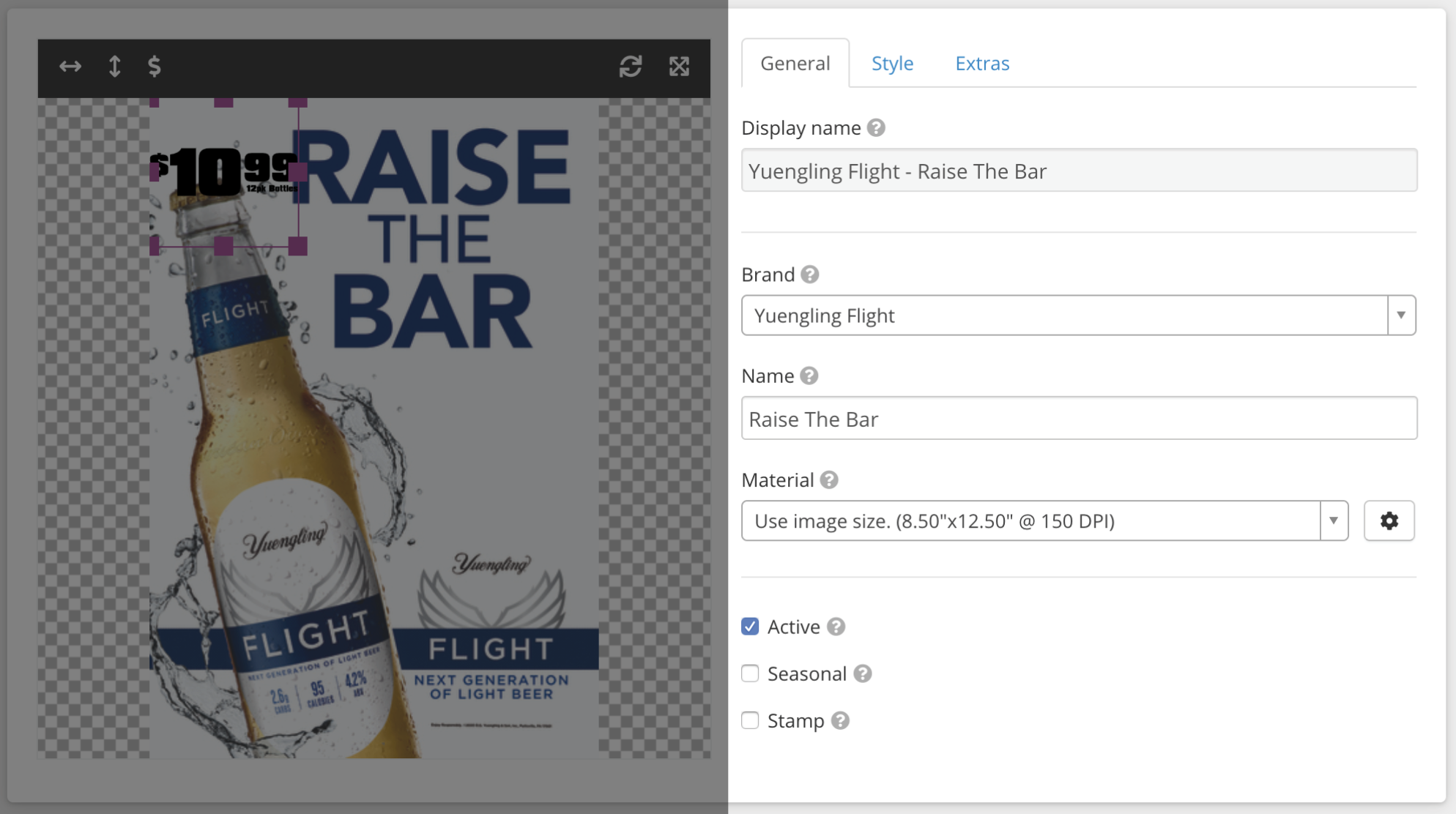Show help for Seasonal option
Screen dimensions: 1456x814
coord(863,673)
